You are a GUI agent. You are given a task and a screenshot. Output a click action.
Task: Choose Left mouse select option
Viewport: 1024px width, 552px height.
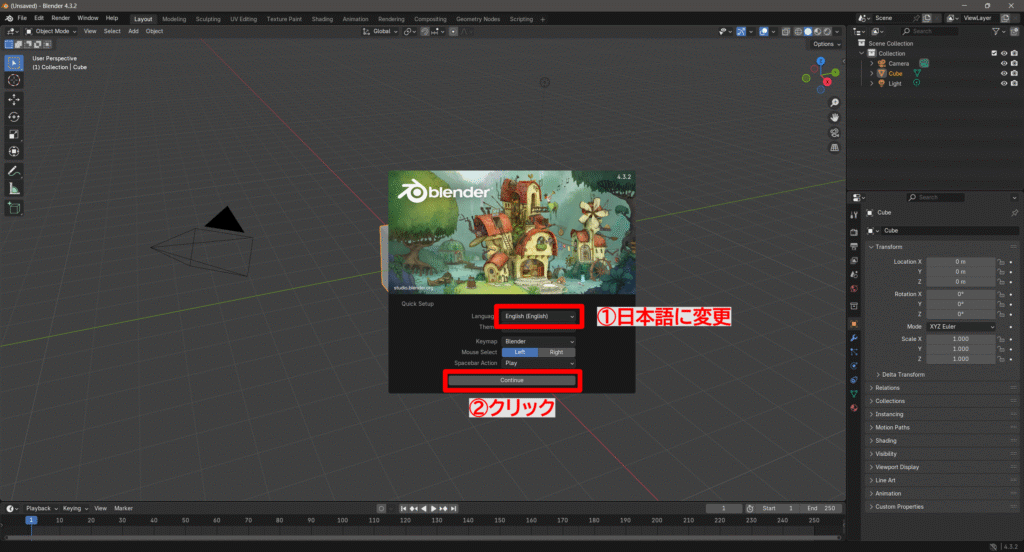point(520,352)
